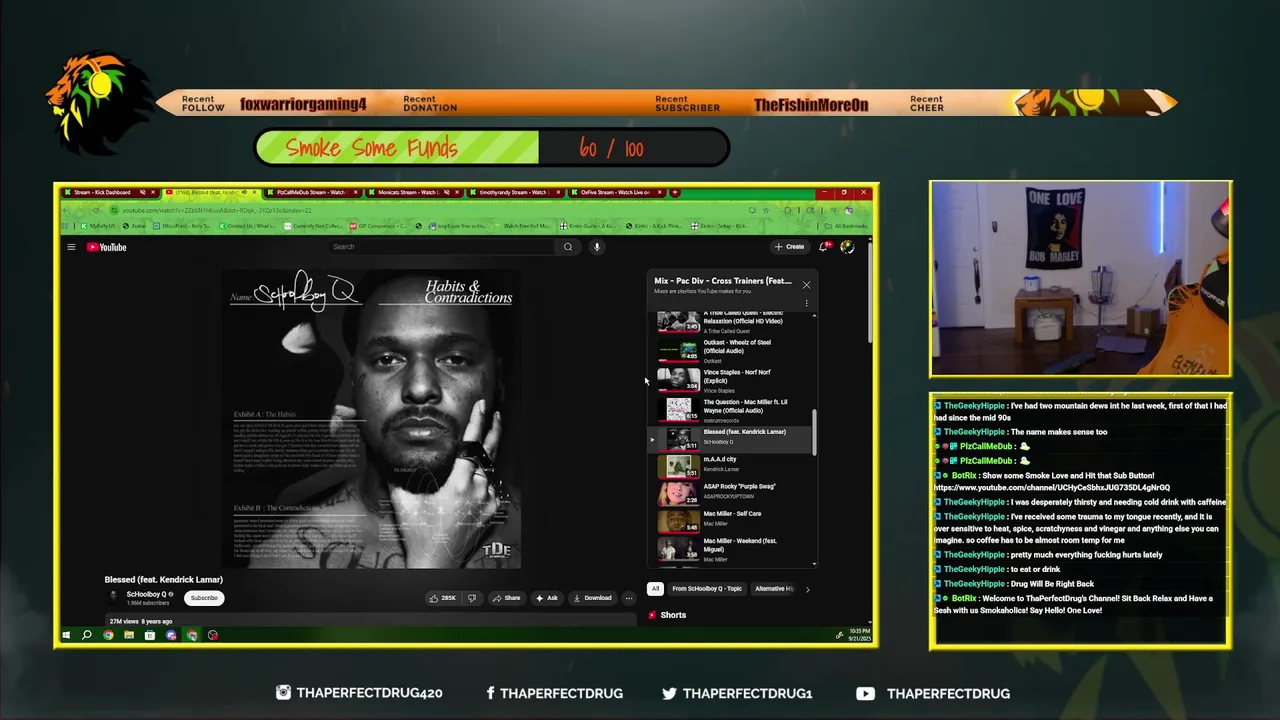Open Microsoft Store from the taskbar

pyautogui.click(x=150, y=635)
